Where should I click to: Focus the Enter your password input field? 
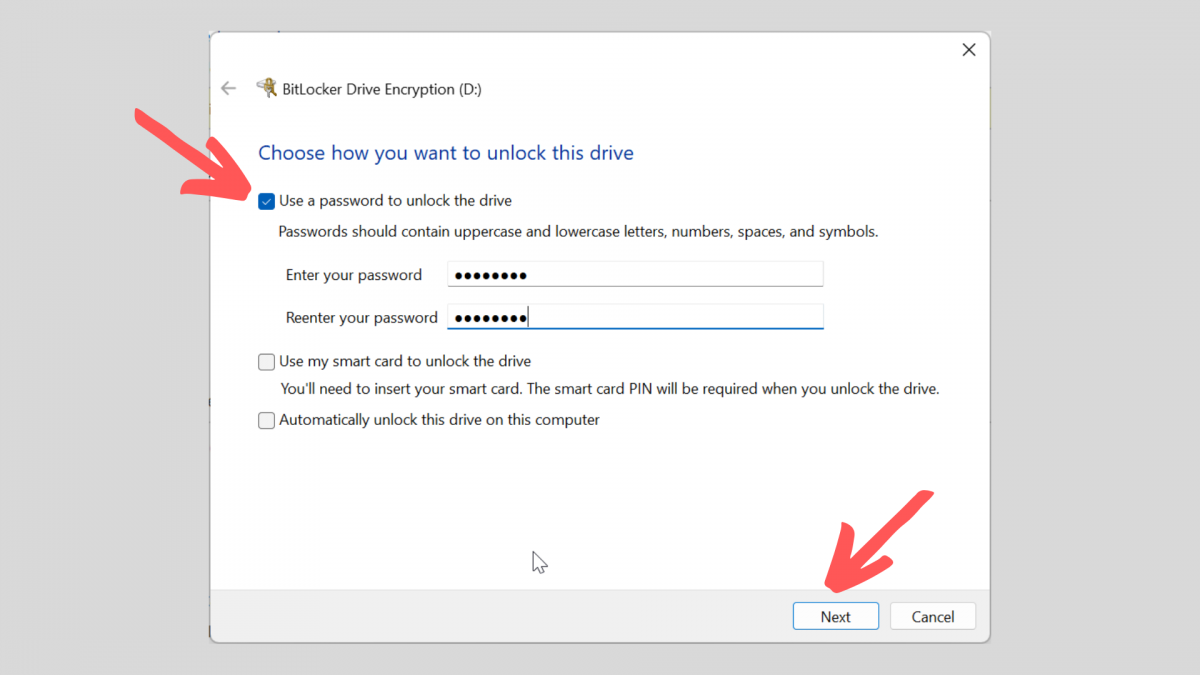[x=635, y=275]
